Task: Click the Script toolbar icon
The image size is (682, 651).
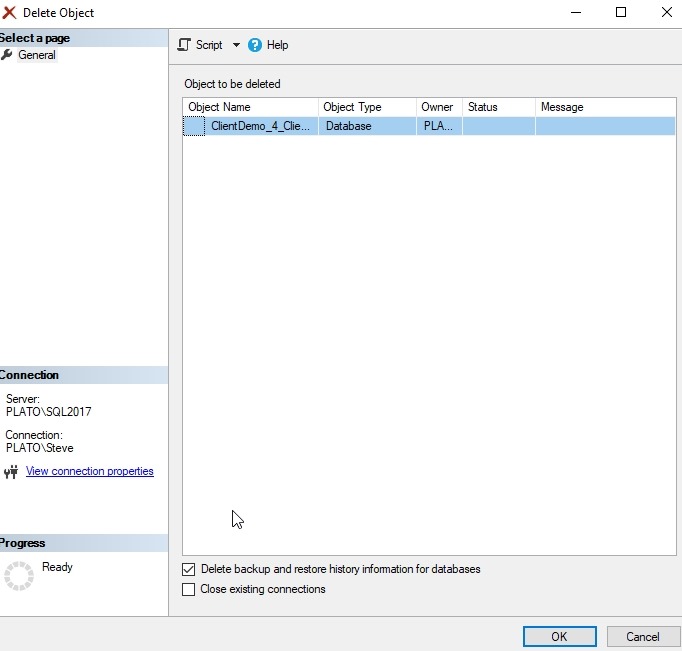Action: (x=184, y=45)
